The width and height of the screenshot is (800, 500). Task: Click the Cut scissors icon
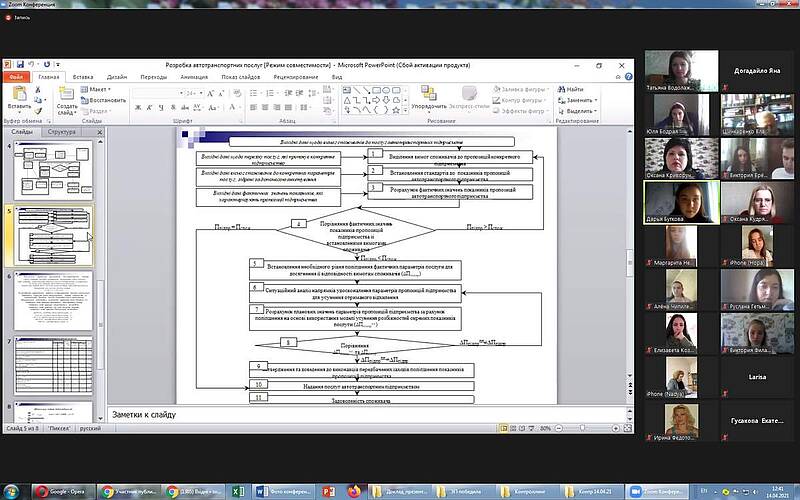click(38, 89)
